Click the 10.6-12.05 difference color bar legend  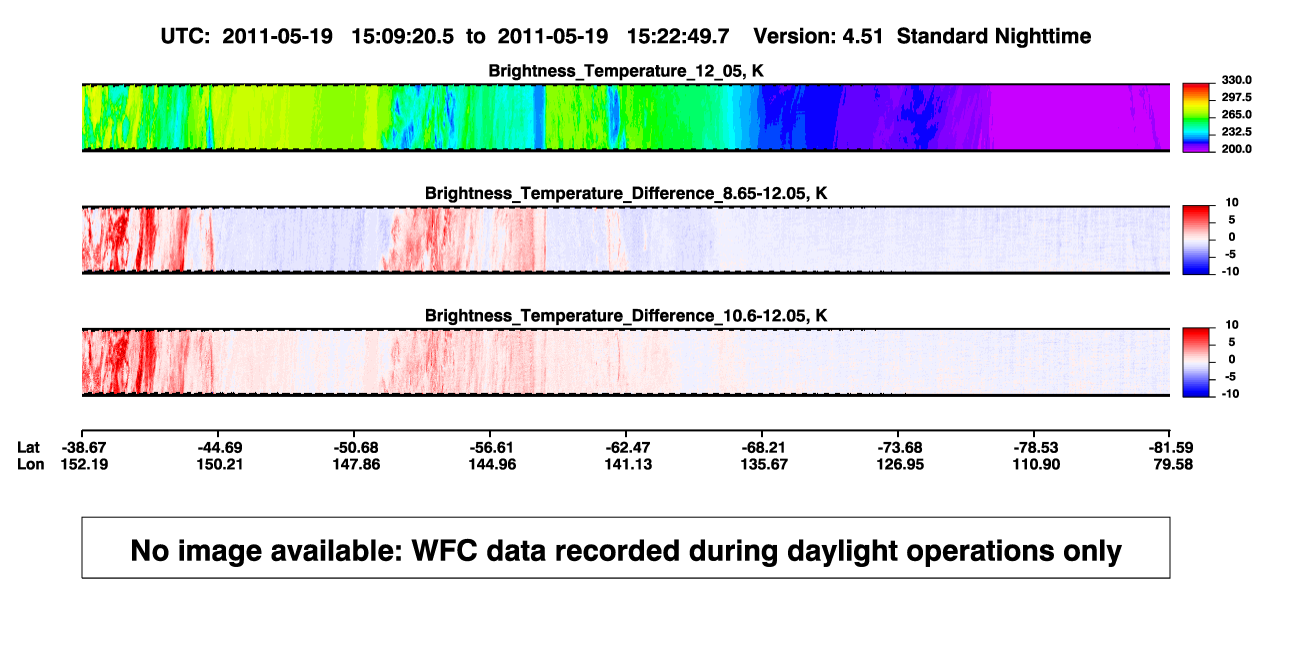(1197, 361)
